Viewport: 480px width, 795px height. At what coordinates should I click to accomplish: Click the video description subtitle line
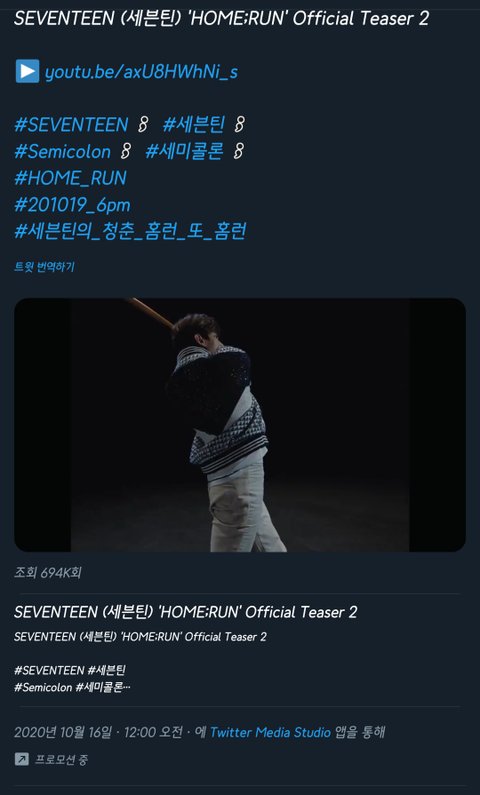[x=140, y=637]
